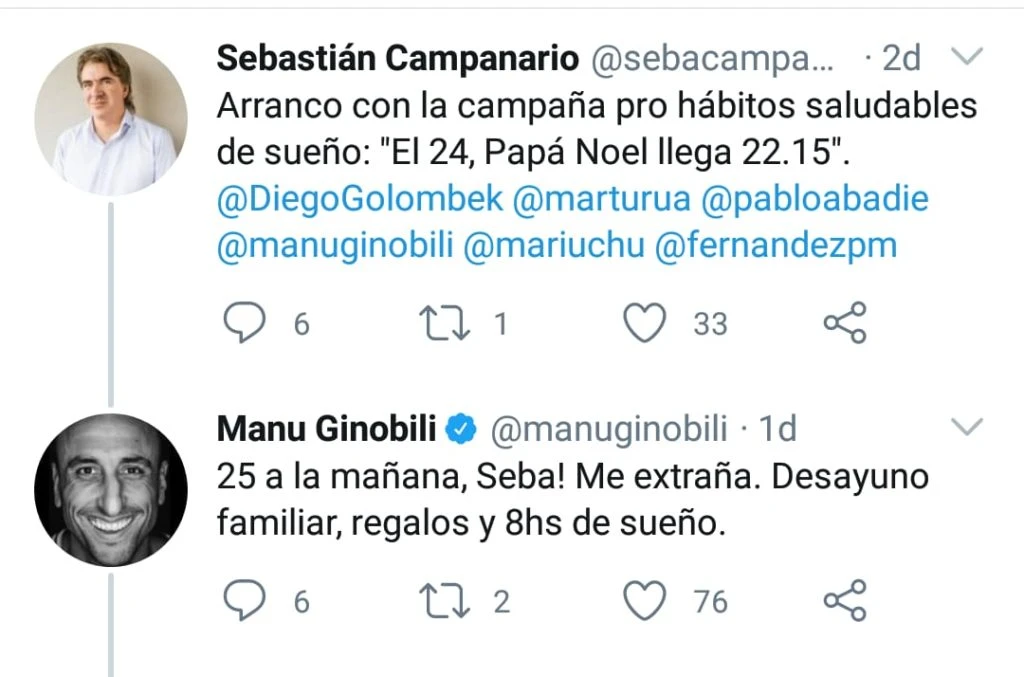1024x677 pixels.
Task: Open options chevron on Ginobili's tweet
Action: pyautogui.click(x=967, y=428)
